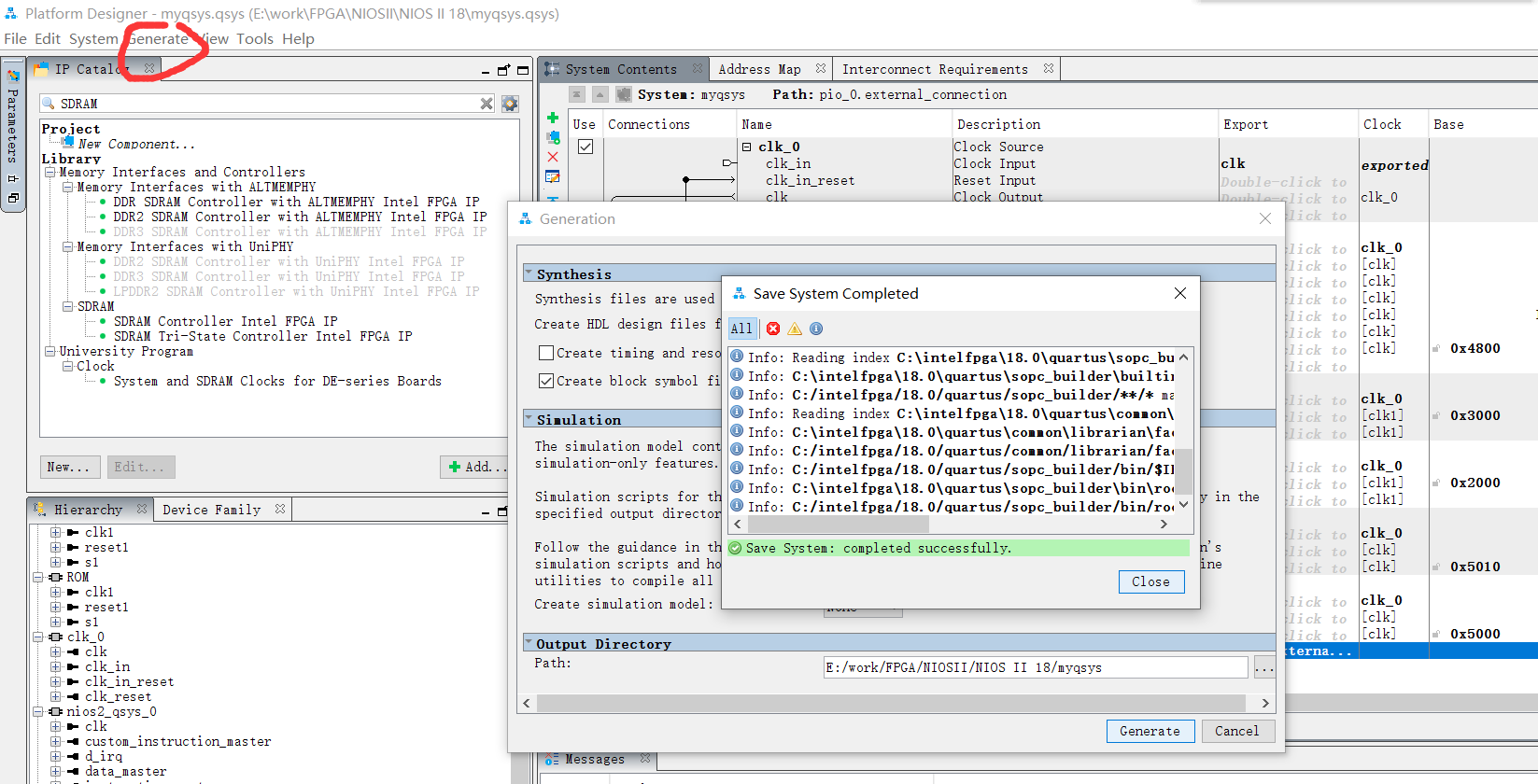
Task: Close the IP Catalog tab
Action: (x=149, y=68)
